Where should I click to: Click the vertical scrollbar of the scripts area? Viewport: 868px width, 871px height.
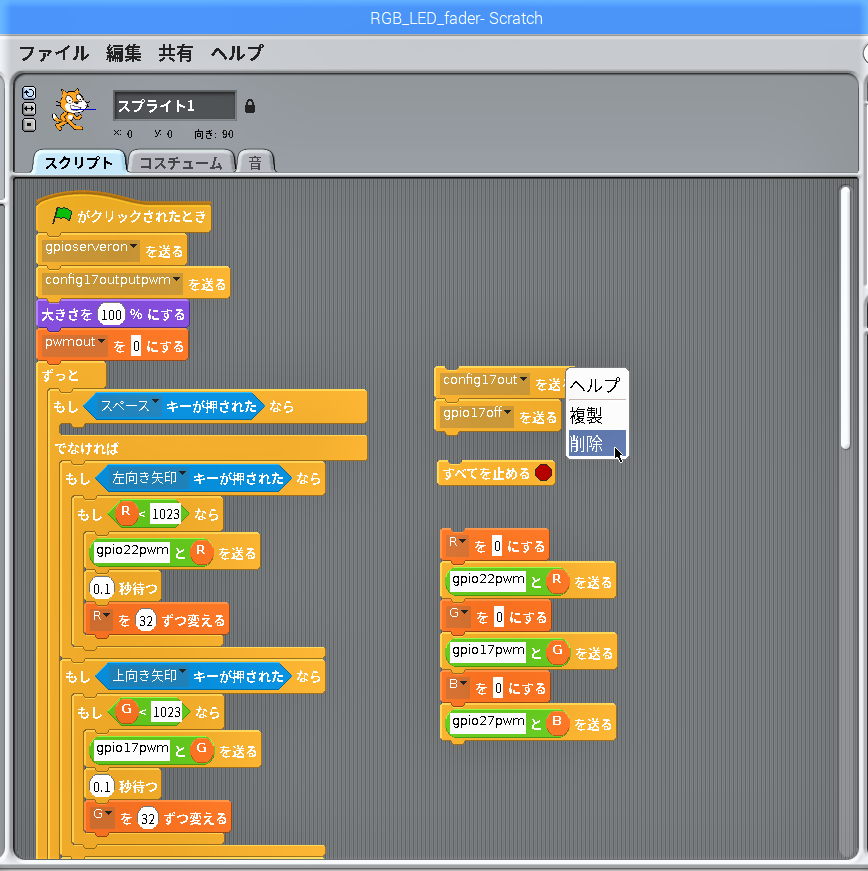point(845,317)
